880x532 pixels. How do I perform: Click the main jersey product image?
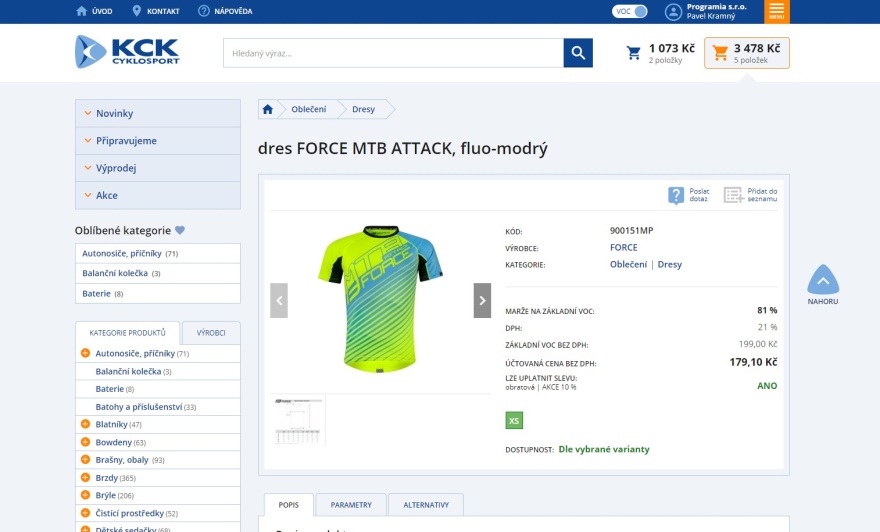381,299
